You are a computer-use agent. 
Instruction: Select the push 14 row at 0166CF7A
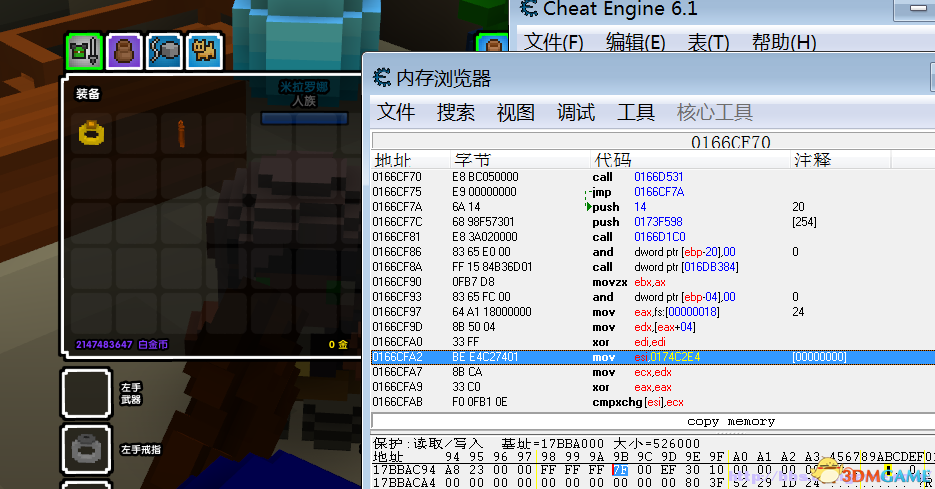point(653,207)
